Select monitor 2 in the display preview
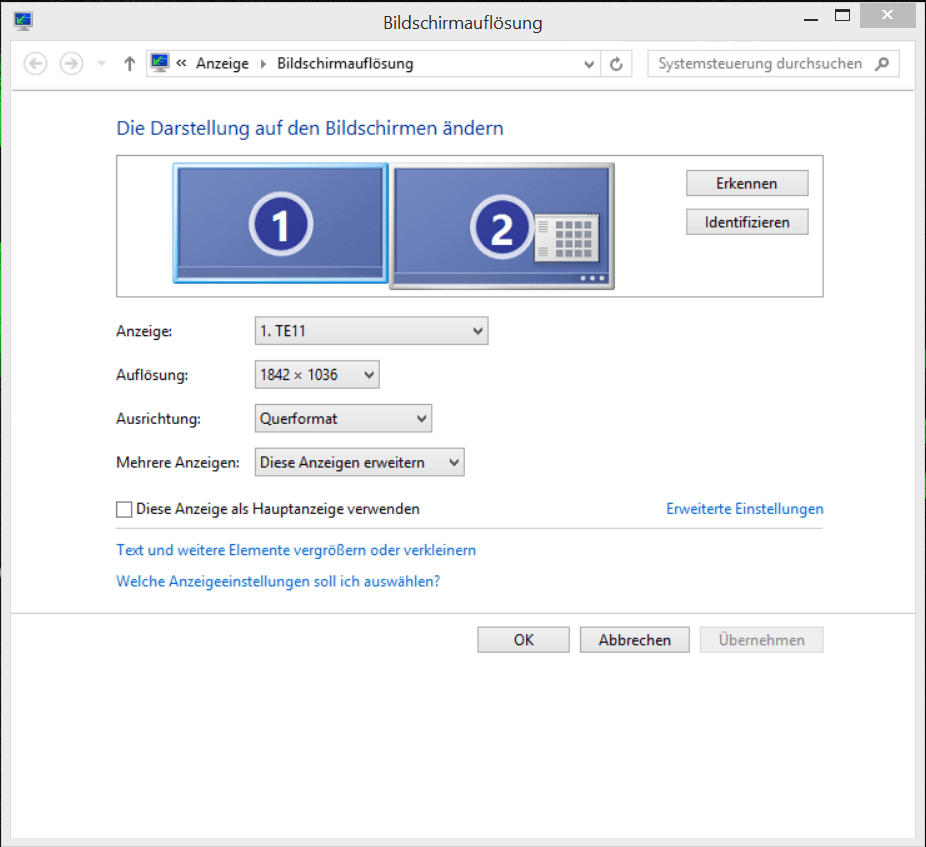Image resolution: width=926 pixels, height=847 pixels. point(502,226)
